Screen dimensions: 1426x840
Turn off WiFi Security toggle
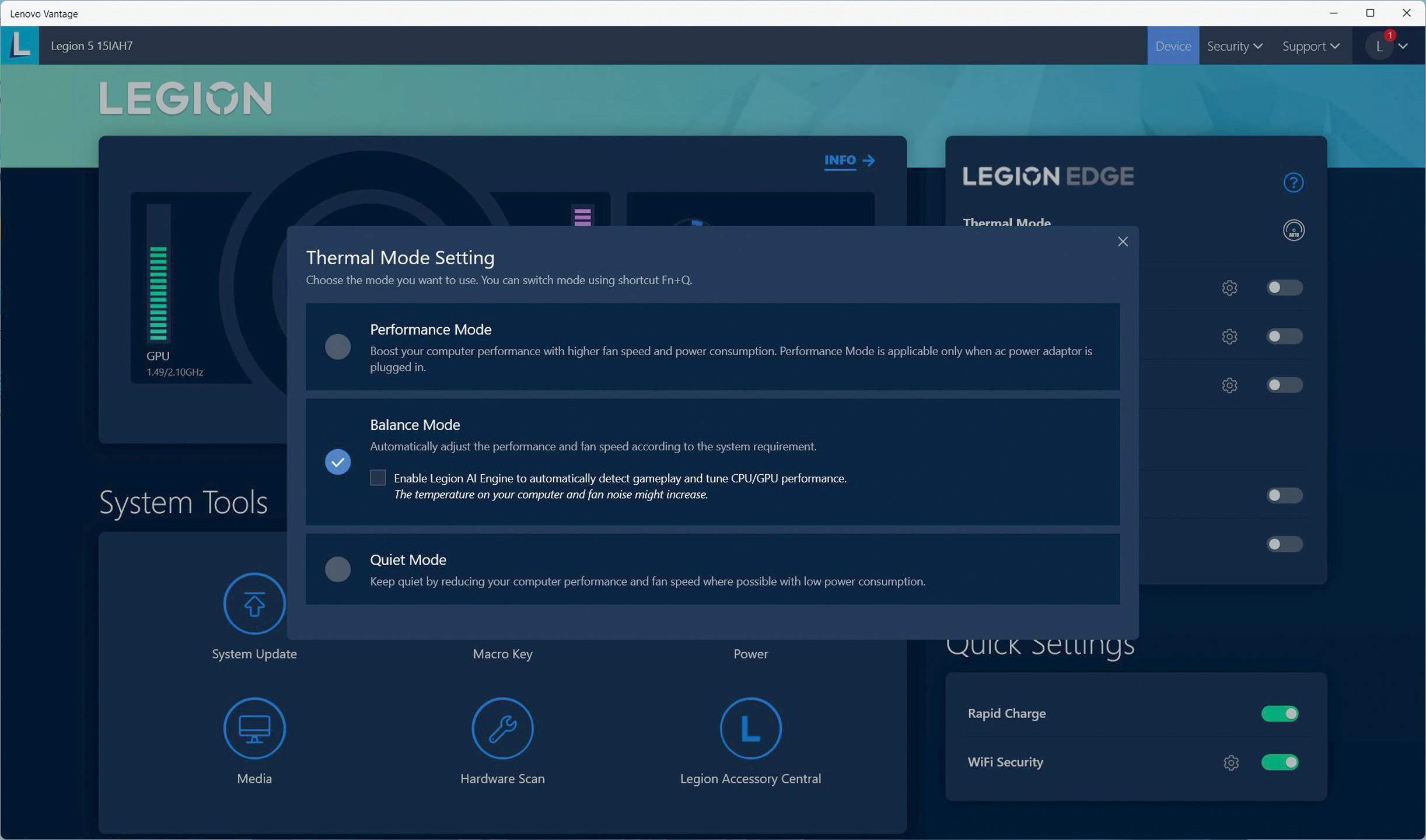(1280, 762)
